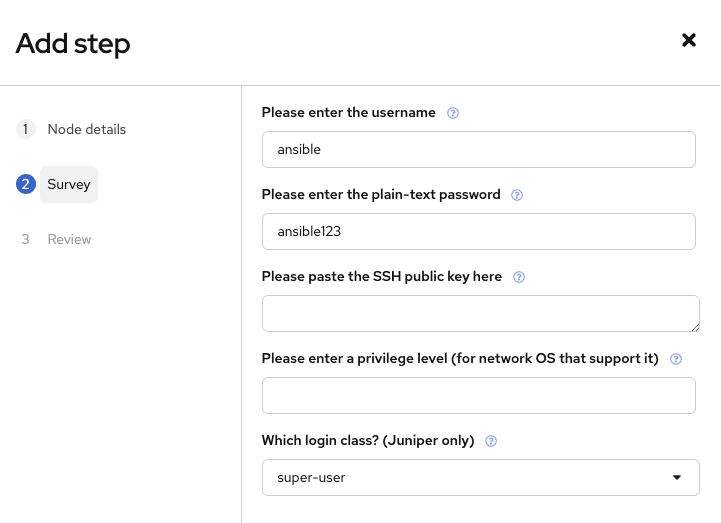Go to Node details step
The image size is (721, 523).
(86, 129)
